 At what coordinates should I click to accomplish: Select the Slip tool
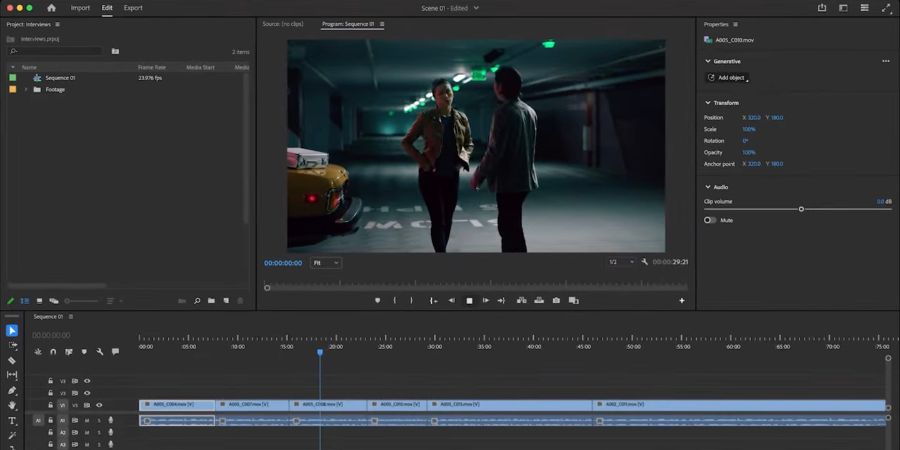pyautogui.click(x=12, y=375)
